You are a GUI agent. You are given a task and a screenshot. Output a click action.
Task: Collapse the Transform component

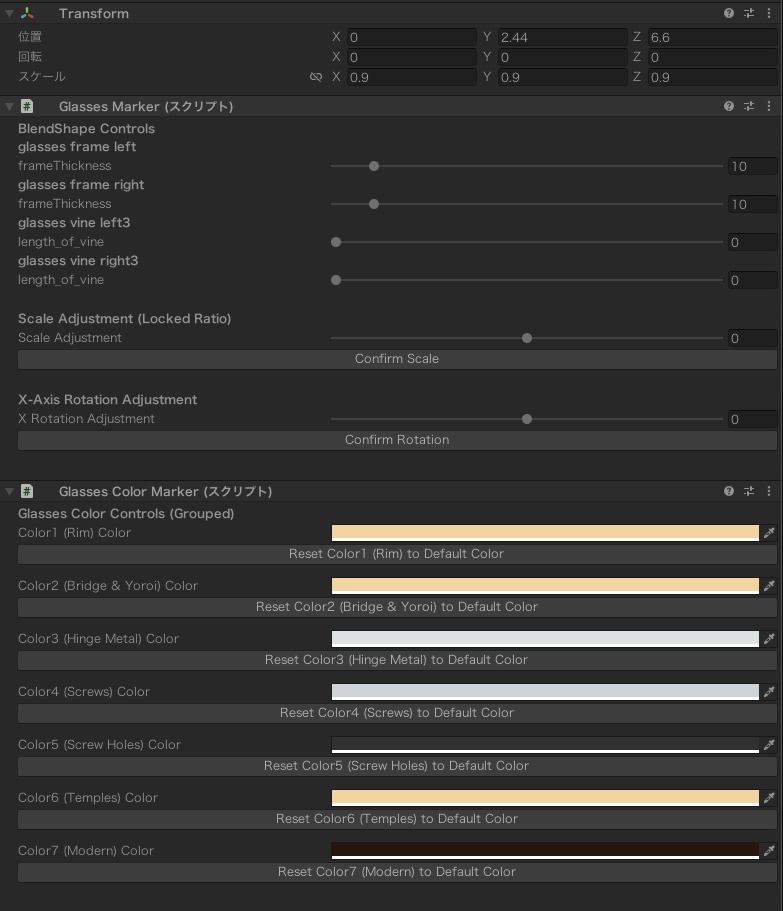(x=10, y=14)
